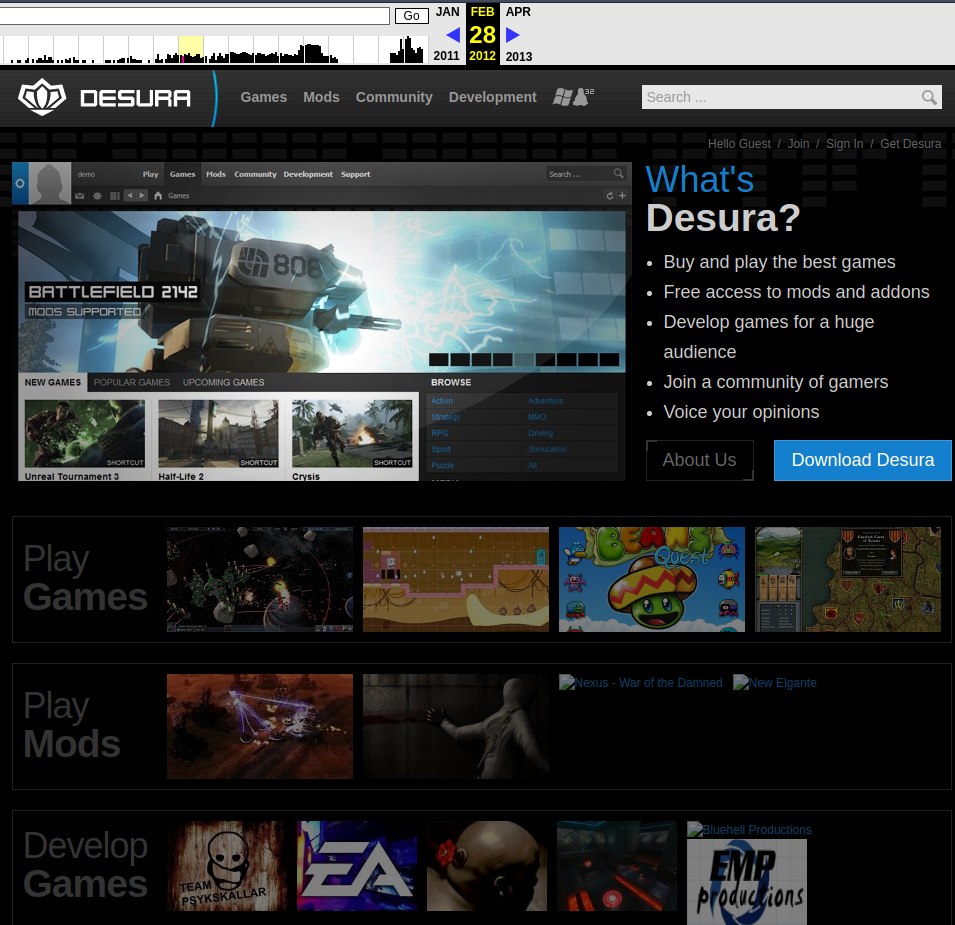Click the Sign In link

(844, 144)
